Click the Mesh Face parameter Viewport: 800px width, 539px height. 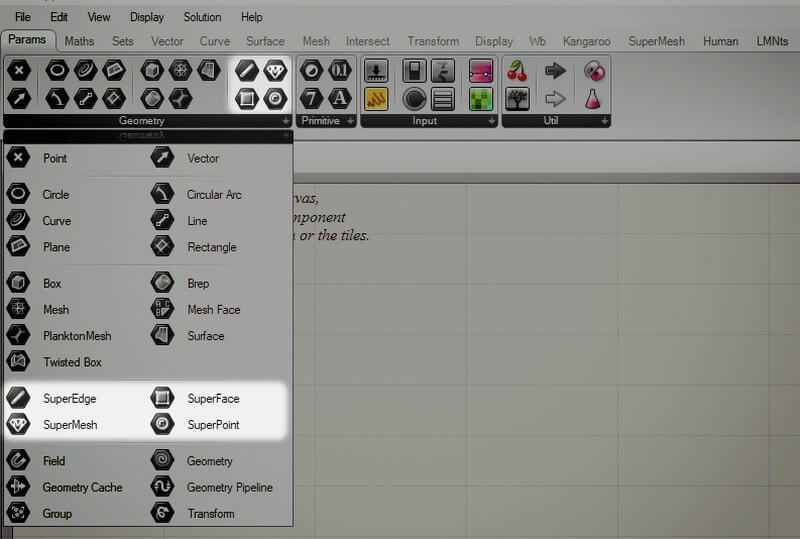click(x=213, y=310)
